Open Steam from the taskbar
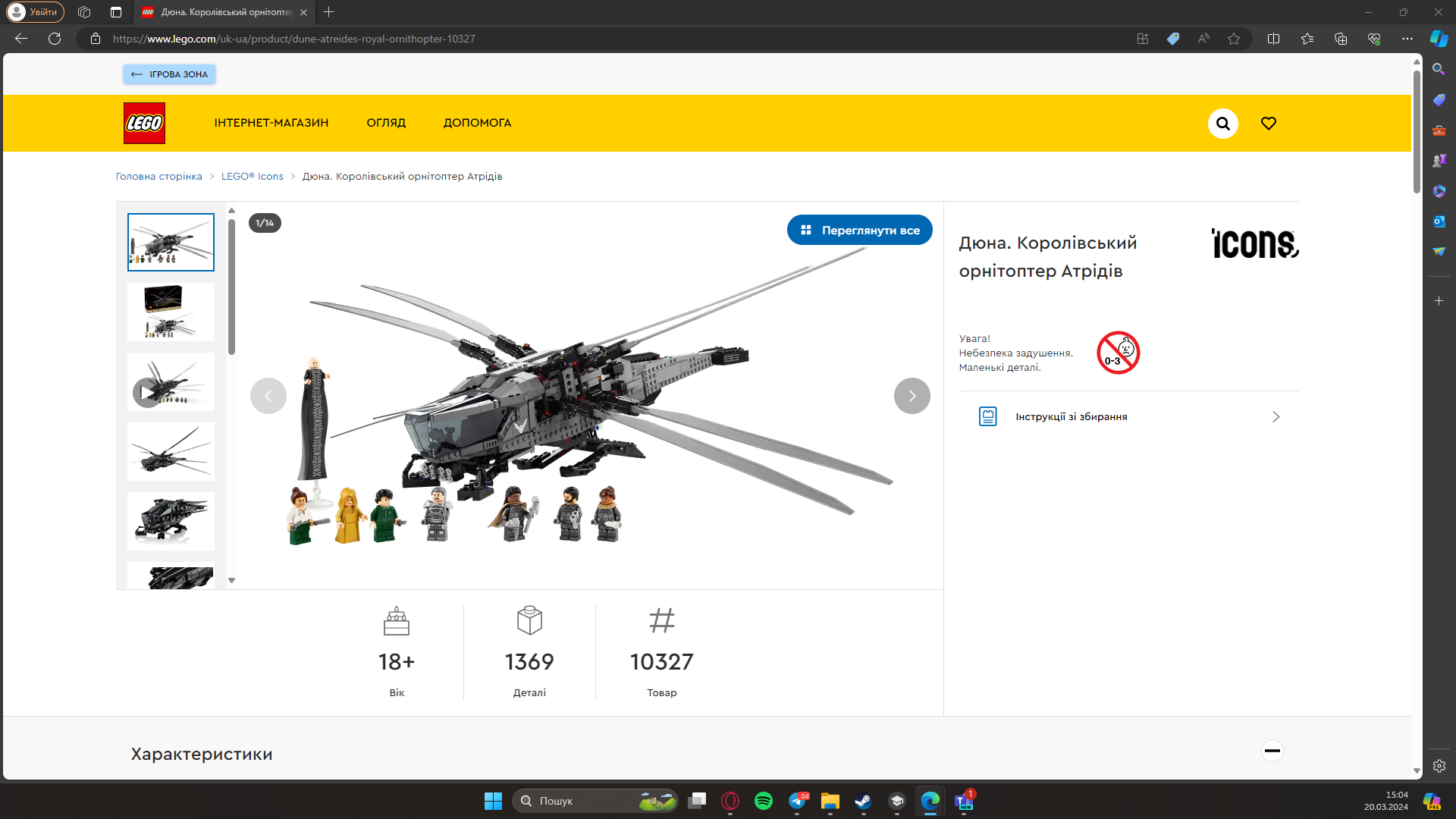 pyautogui.click(x=863, y=801)
